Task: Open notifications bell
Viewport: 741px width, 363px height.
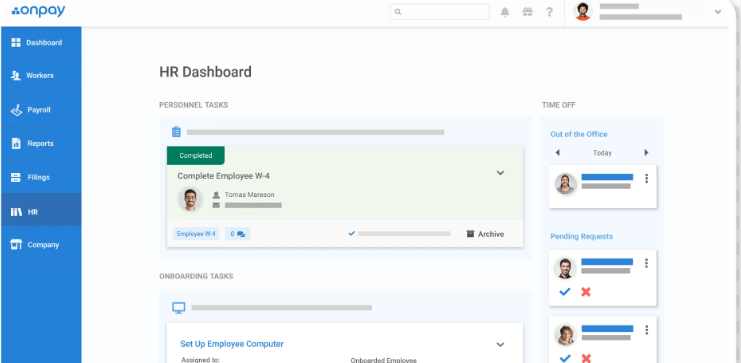Action: point(505,12)
